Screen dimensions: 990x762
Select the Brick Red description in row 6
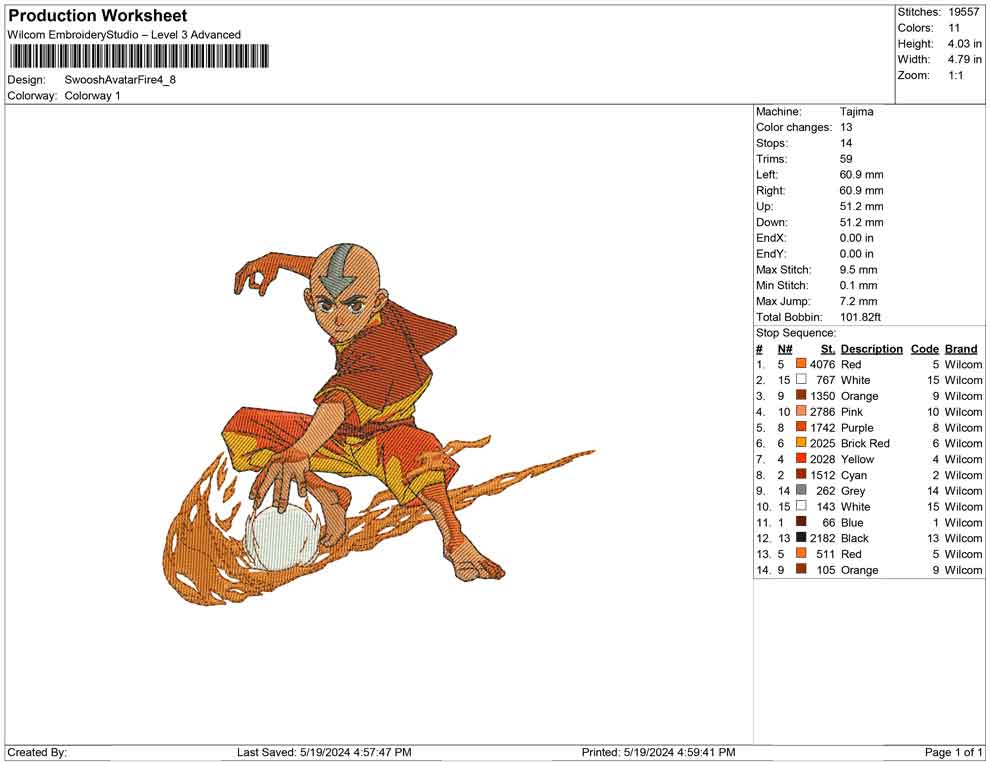click(865, 443)
